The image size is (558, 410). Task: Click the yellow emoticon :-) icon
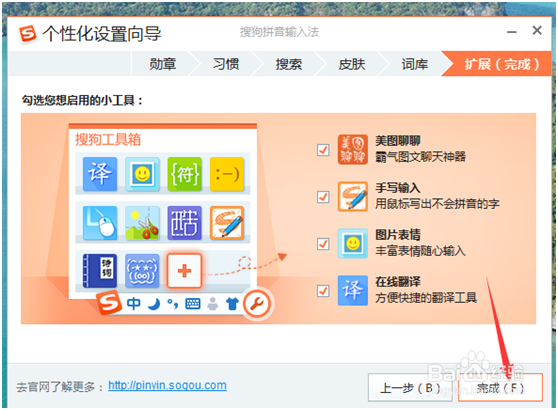click(x=227, y=174)
